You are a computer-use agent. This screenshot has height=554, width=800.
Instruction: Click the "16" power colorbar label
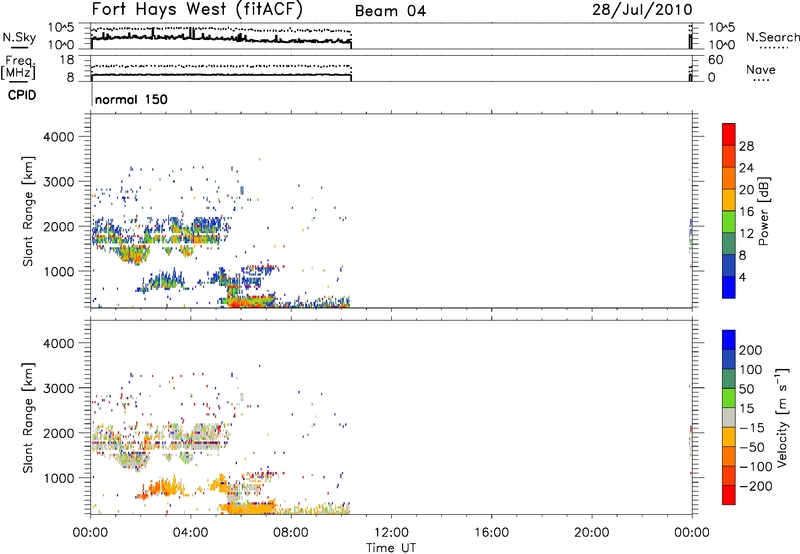(x=746, y=211)
